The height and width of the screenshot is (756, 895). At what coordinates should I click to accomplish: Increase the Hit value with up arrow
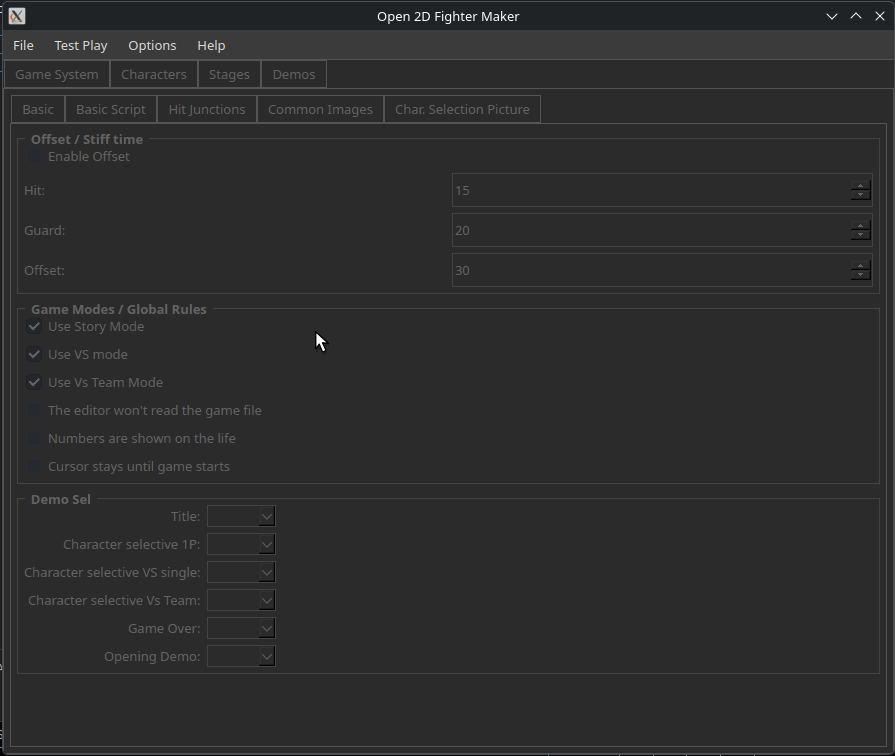861,185
